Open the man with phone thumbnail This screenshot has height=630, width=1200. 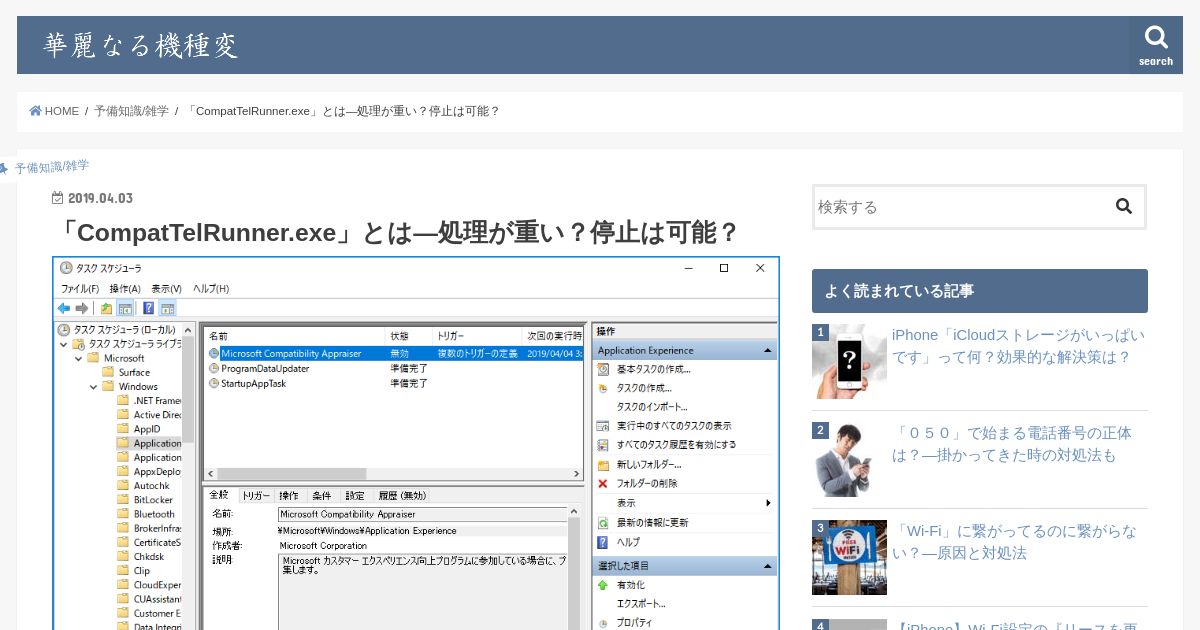849,459
